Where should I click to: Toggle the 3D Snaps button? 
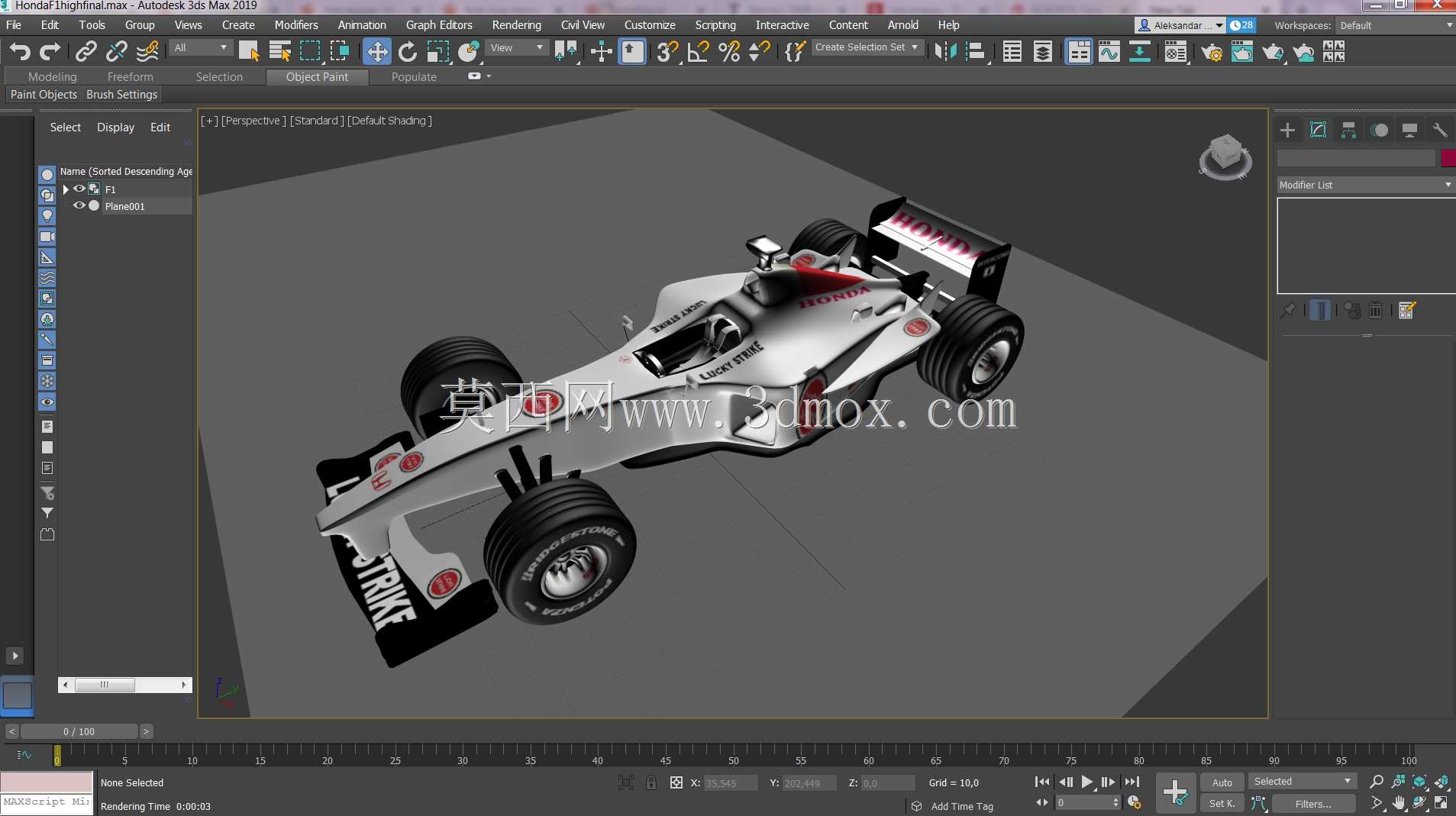tap(667, 51)
